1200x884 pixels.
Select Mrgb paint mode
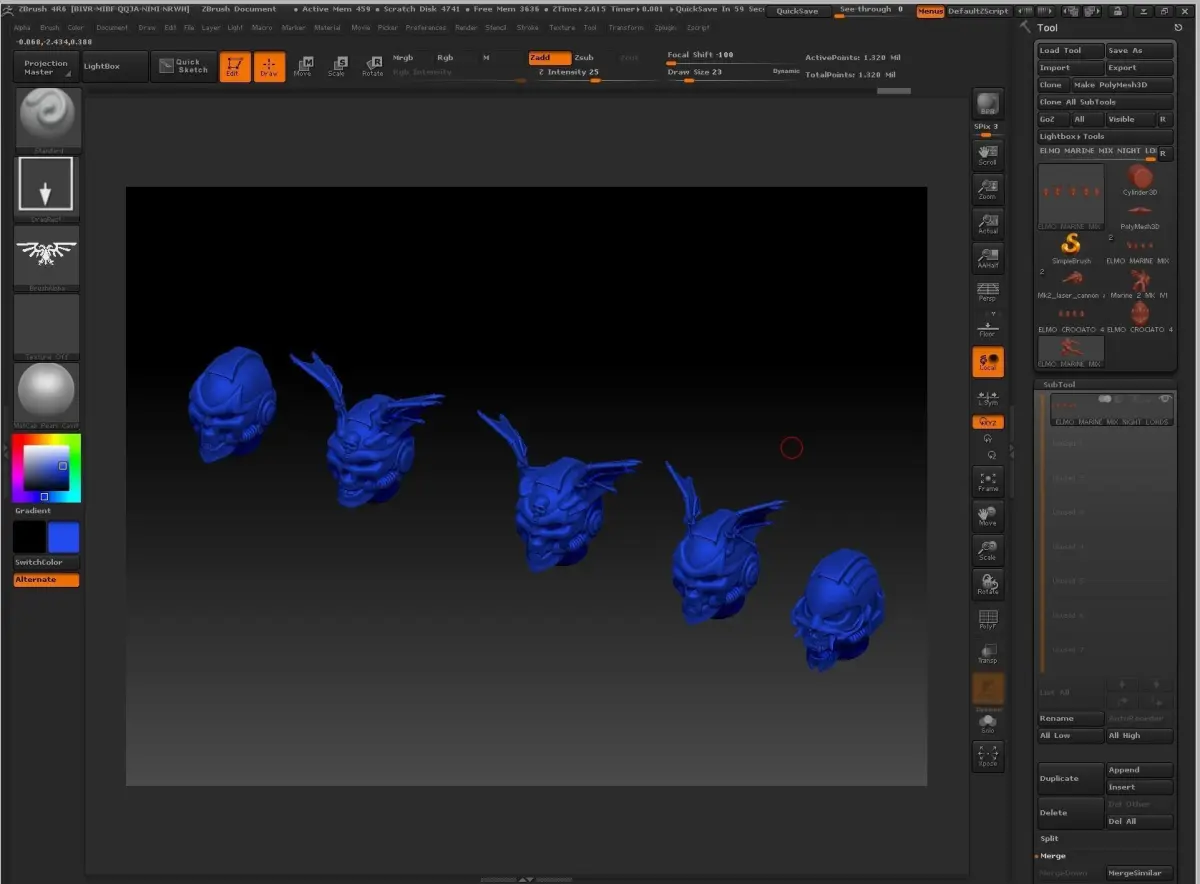[403, 58]
